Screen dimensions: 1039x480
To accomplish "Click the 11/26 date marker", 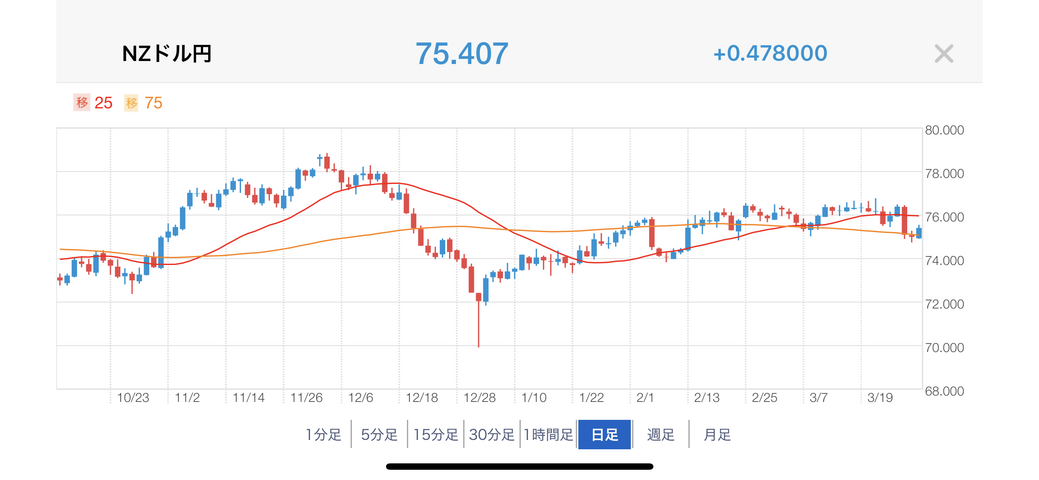I will coord(306,398).
